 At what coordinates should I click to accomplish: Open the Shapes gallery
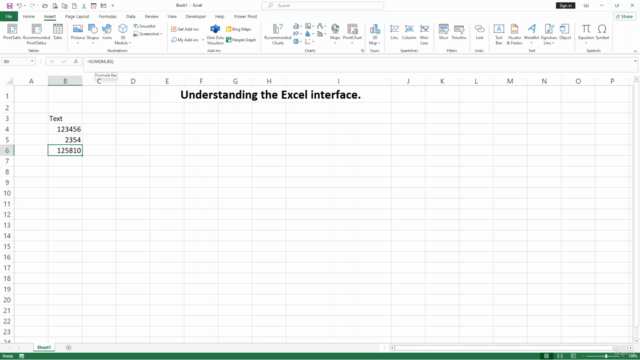pos(93,33)
